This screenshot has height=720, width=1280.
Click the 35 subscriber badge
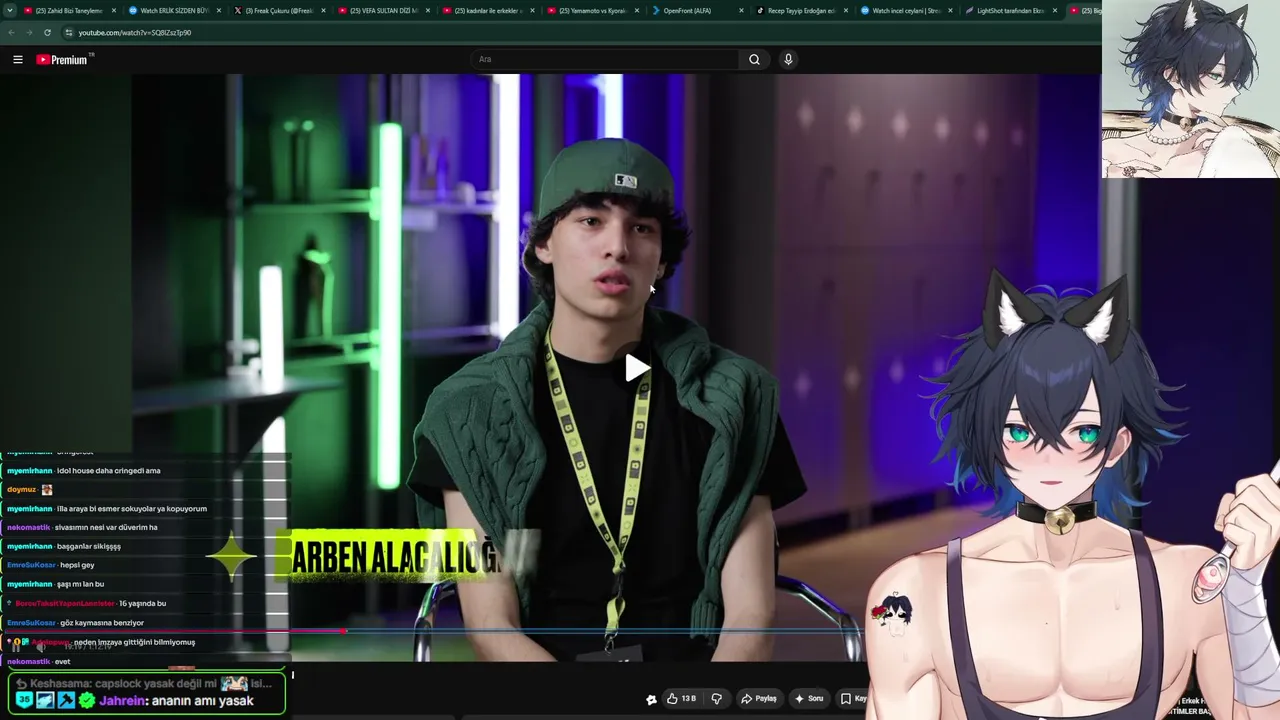point(24,701)
